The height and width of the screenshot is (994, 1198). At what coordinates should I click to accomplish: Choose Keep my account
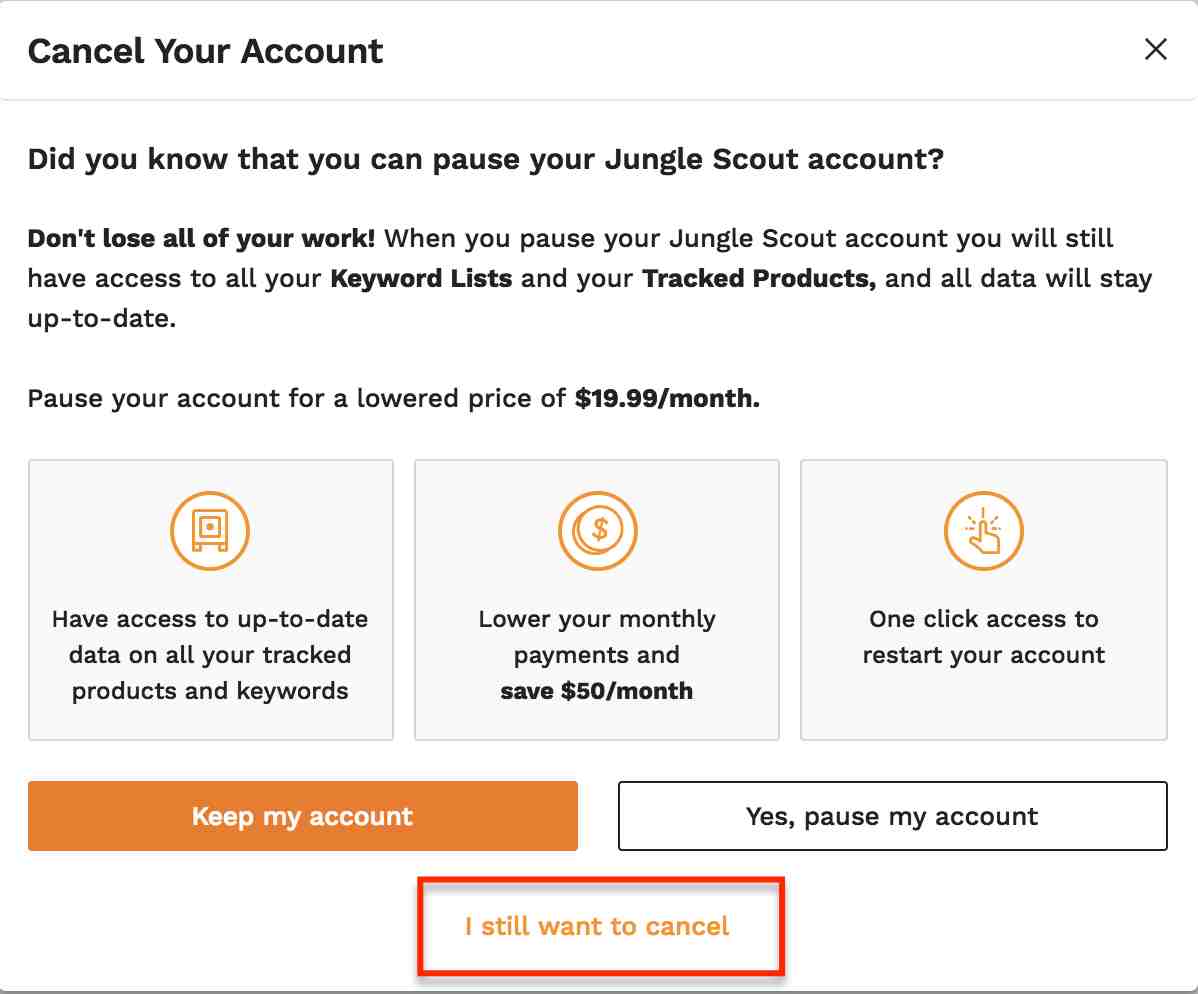(x=303, y=816)
